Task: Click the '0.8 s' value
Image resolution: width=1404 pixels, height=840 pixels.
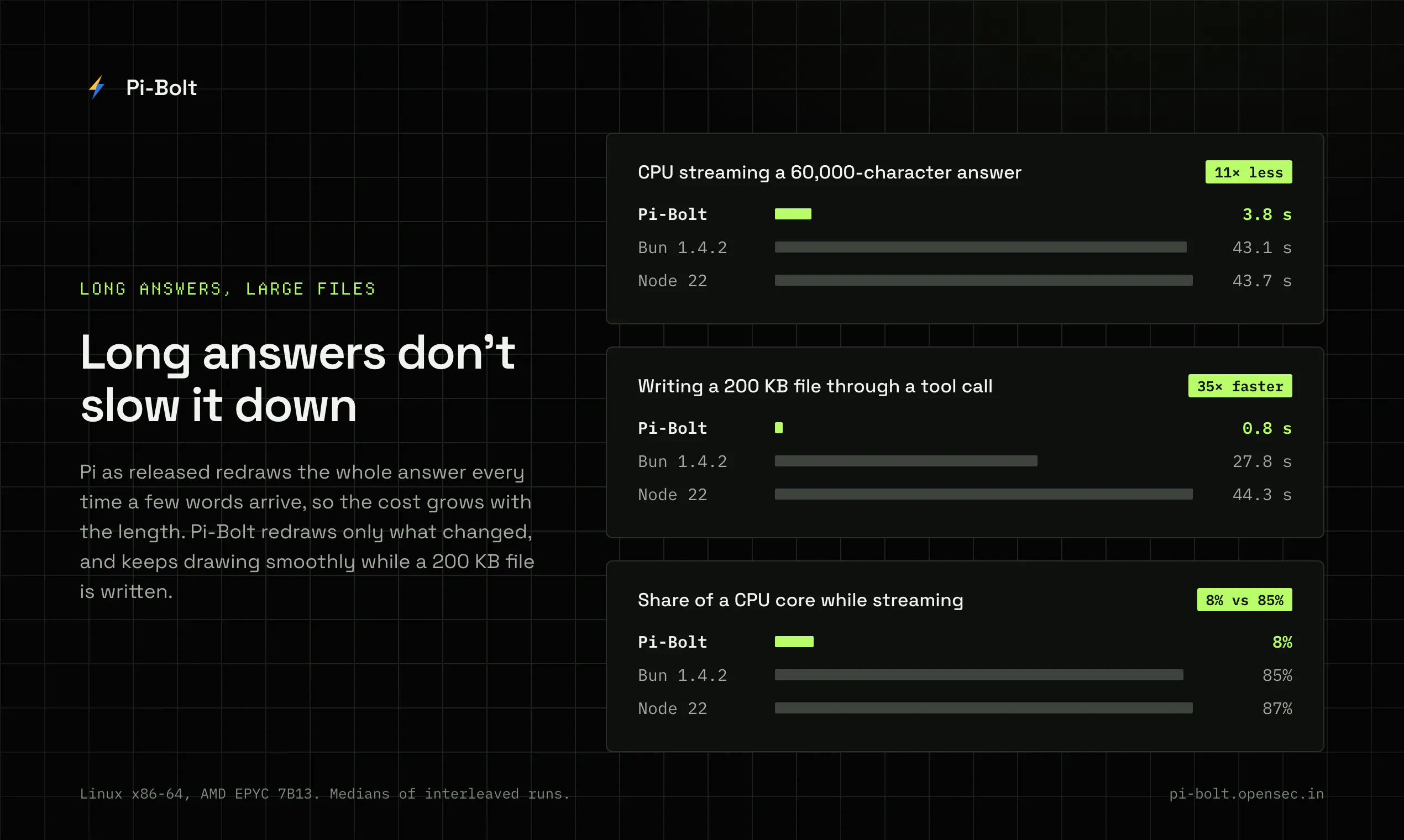Action: (1267, 428)
